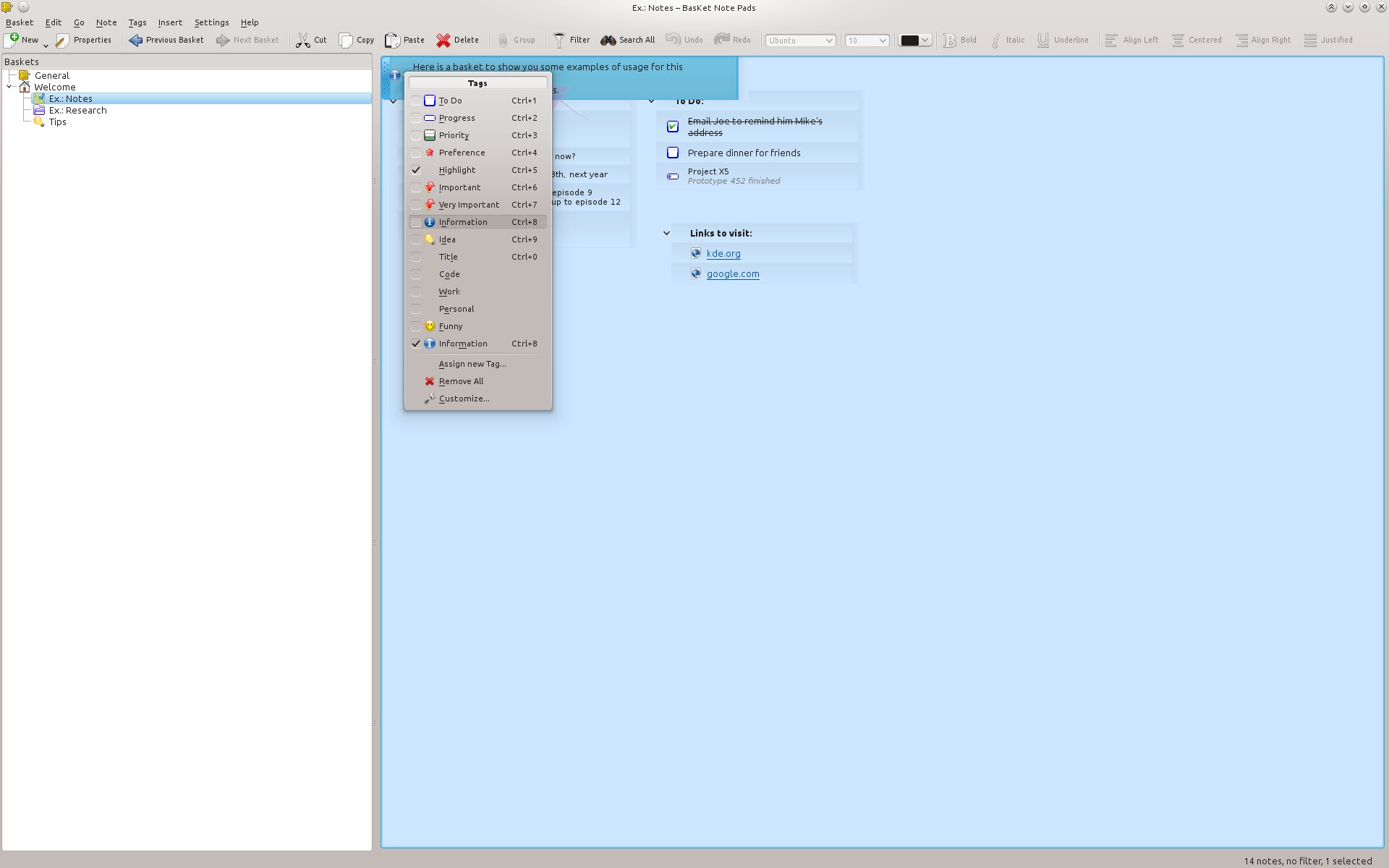Uncheck Email Joe to-do checkbox

[x=673, y=127]
